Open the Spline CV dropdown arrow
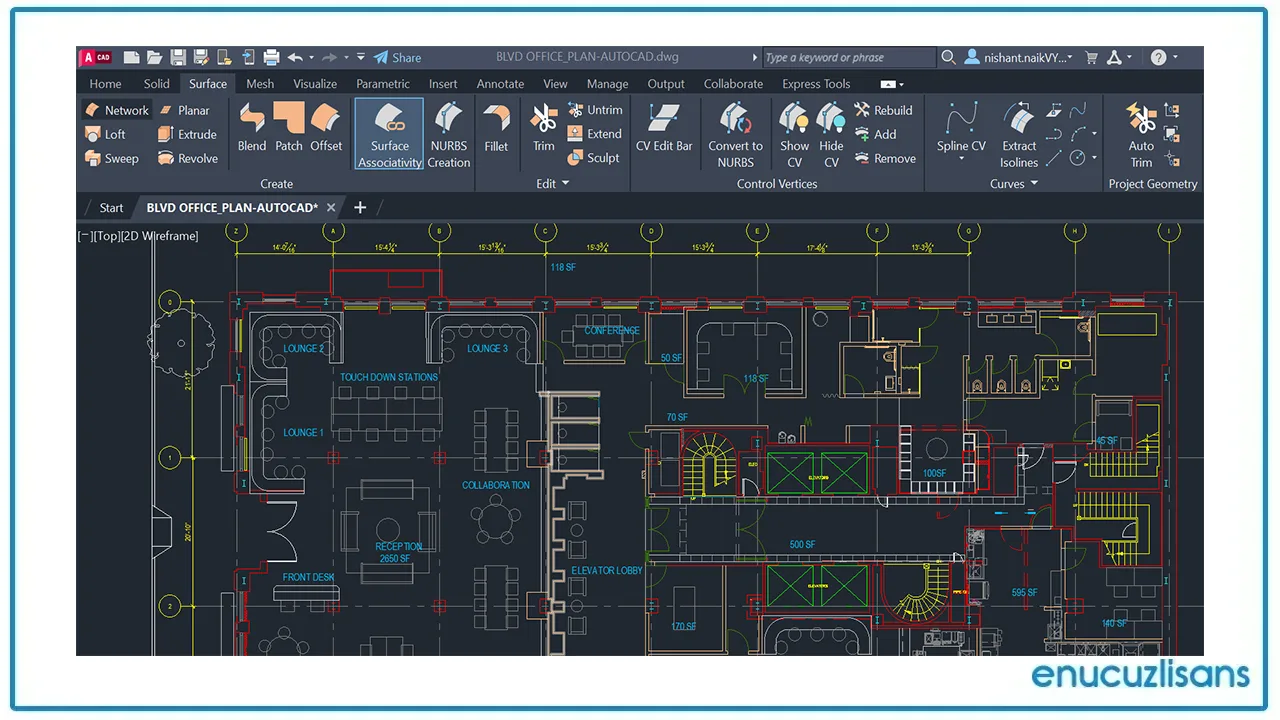The width and height of the screenshot is (1280, 720). (961, 160)
